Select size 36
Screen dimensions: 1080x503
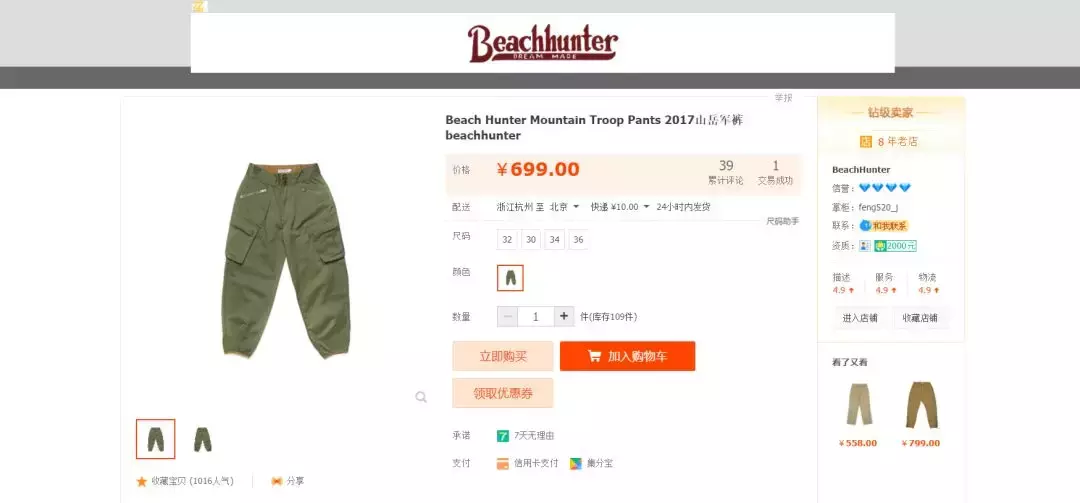[x=579, y=240]
